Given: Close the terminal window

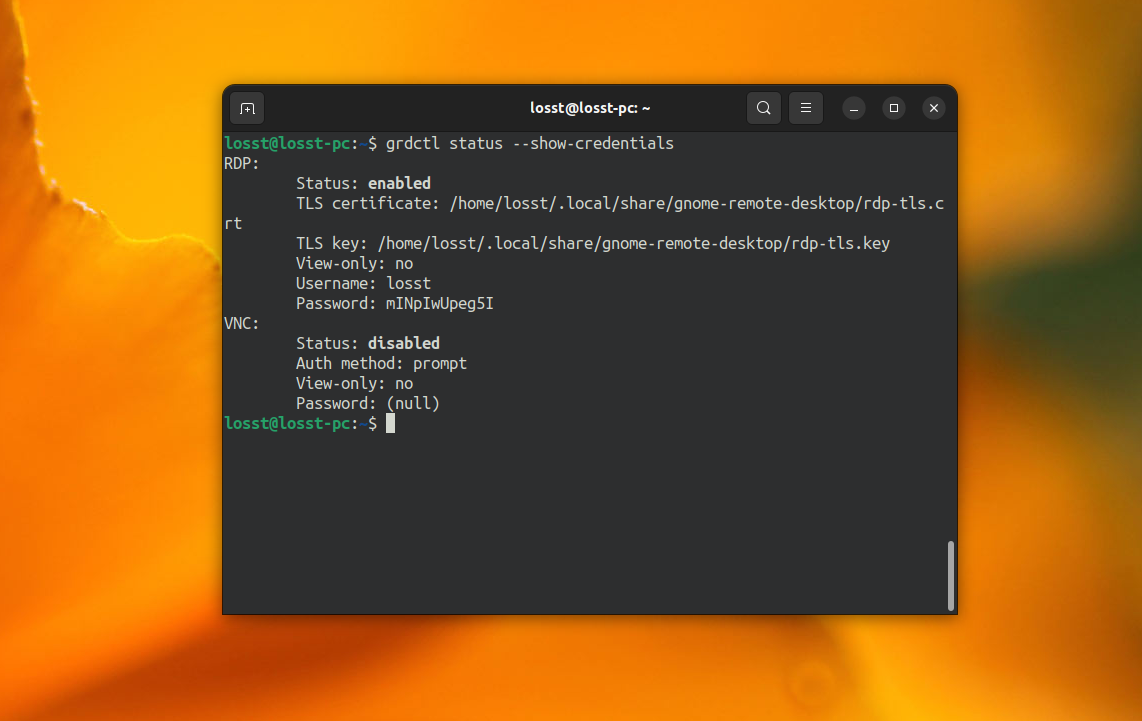Looking at the screenshot, I should (933, 108).
